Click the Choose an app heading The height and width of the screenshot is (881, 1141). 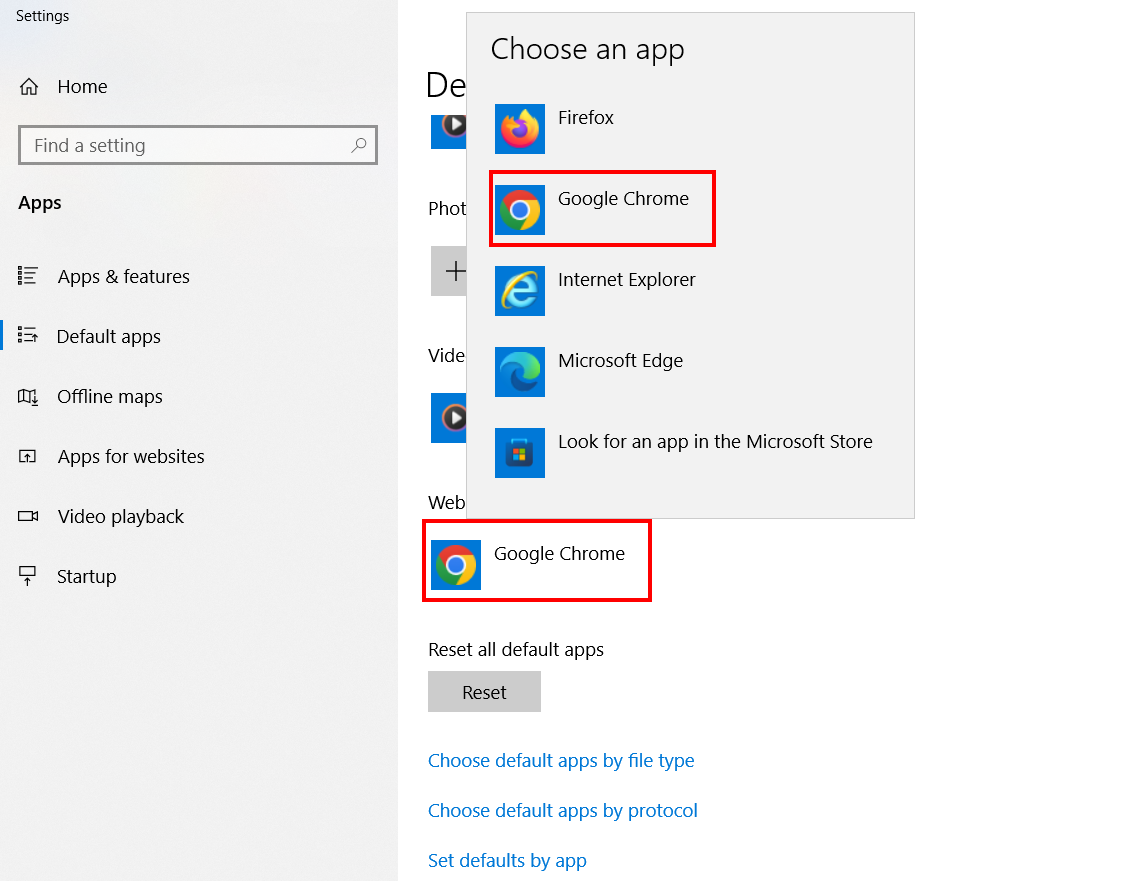587,49
